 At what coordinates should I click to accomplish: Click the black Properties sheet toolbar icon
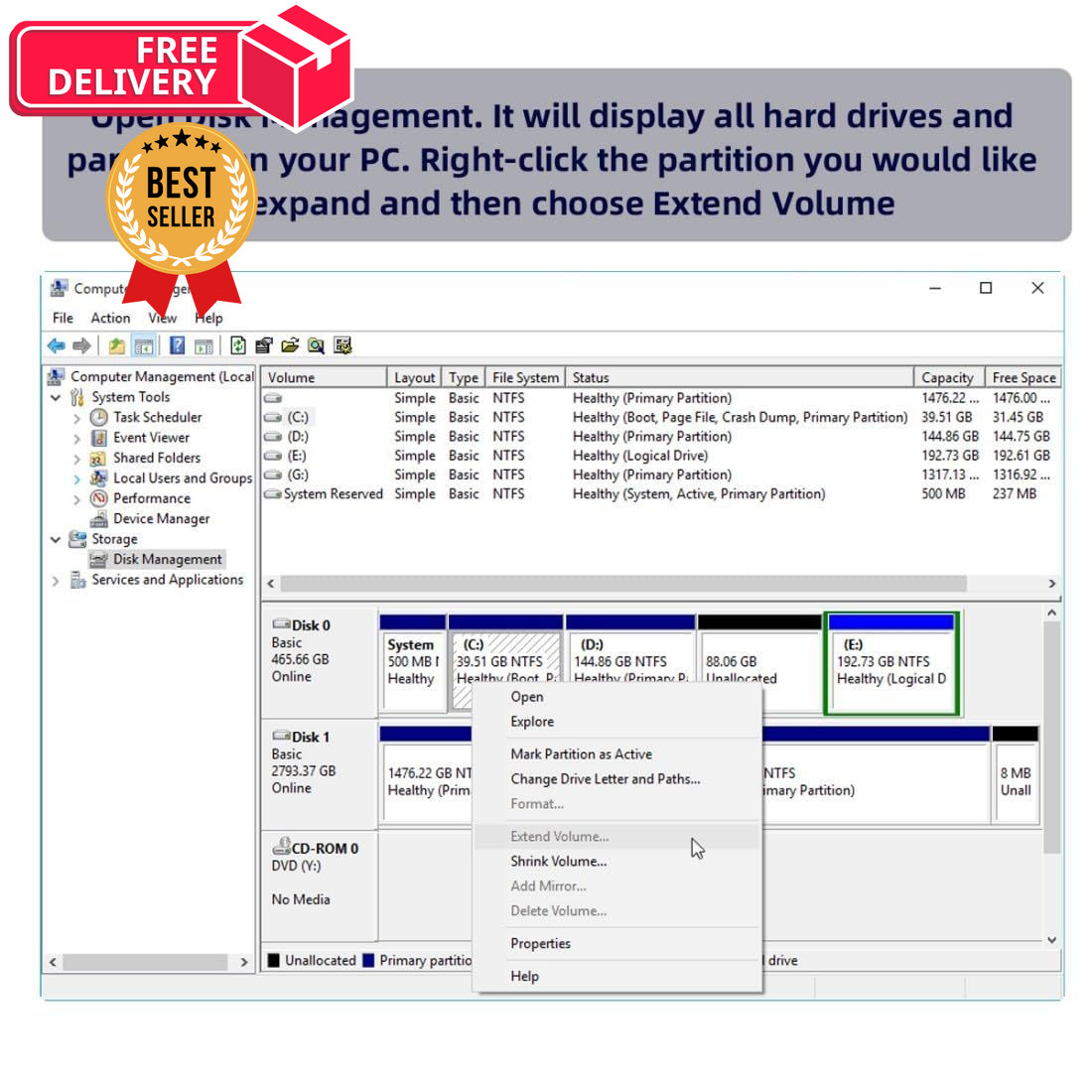click(x=264, y=345)
